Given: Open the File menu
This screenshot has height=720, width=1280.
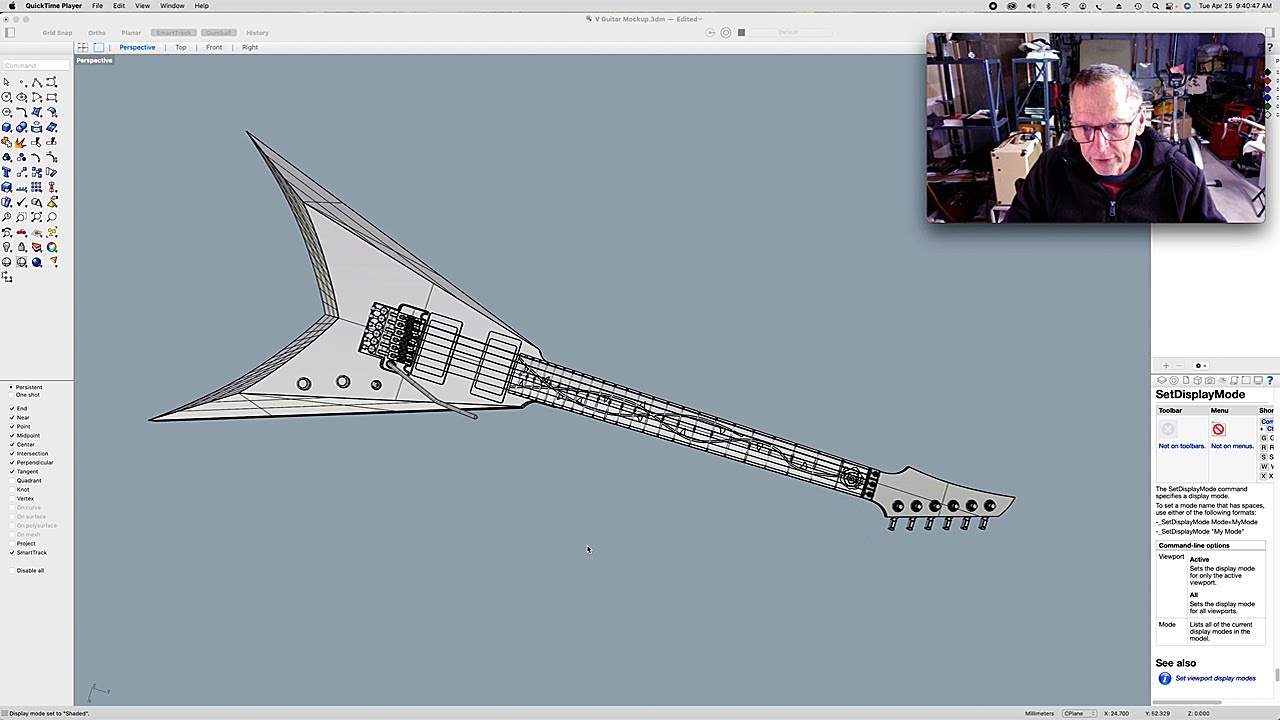Looking at the screenshot, I should (x=97, y=6).
